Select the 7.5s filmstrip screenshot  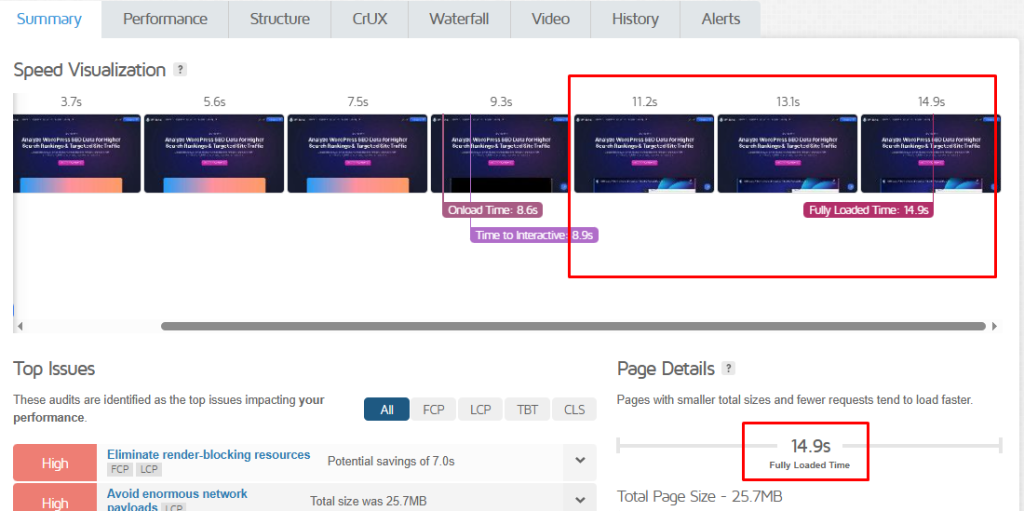pos(358,154)
